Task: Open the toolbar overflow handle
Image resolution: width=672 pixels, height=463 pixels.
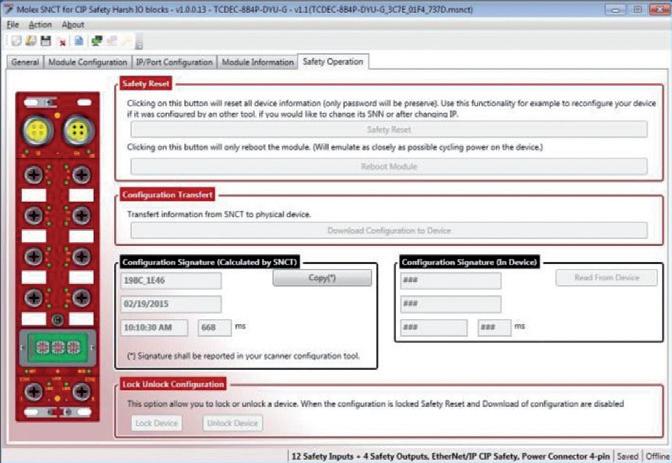Action: [139, 42]
